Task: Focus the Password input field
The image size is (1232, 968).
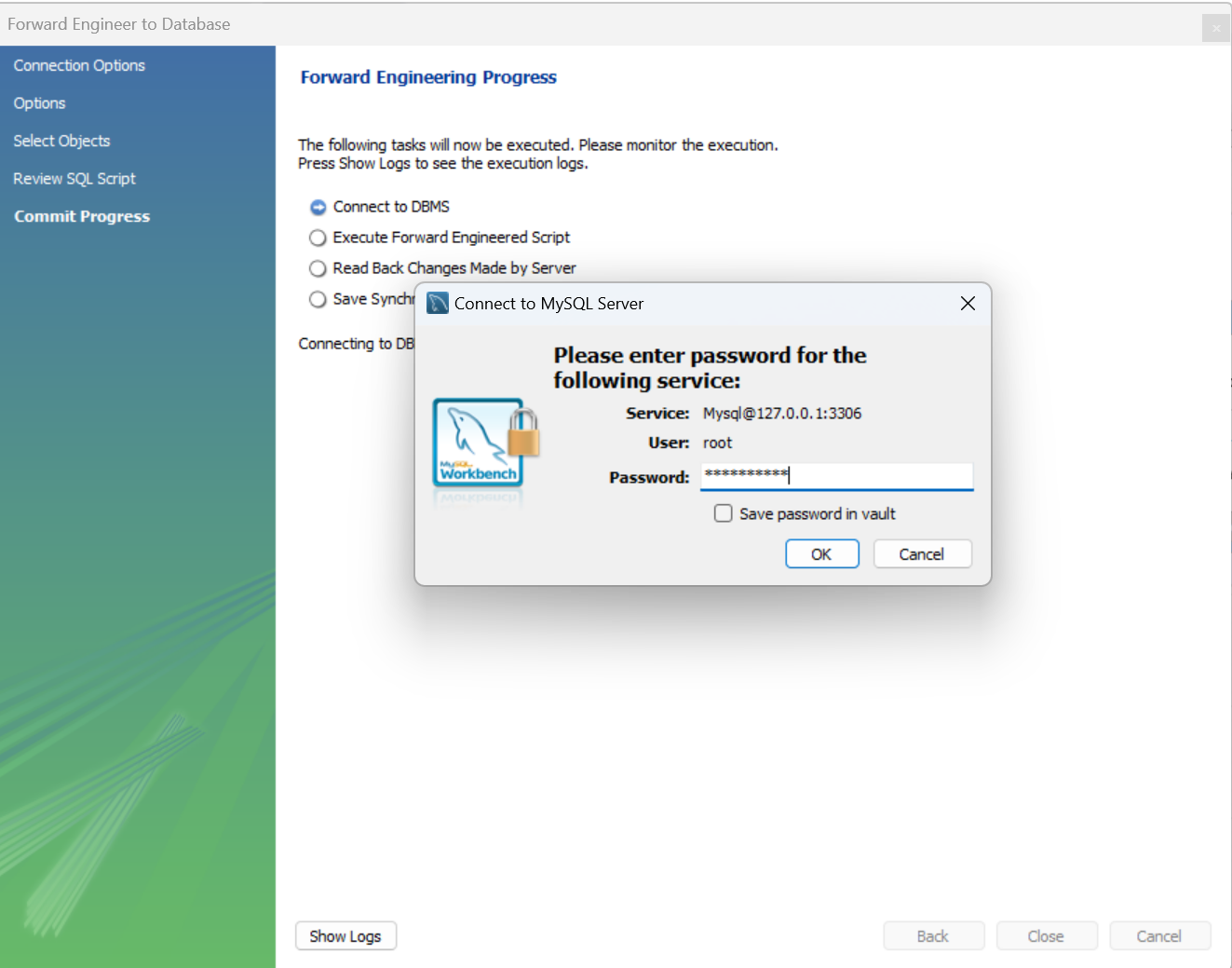Action: point(836,476)
